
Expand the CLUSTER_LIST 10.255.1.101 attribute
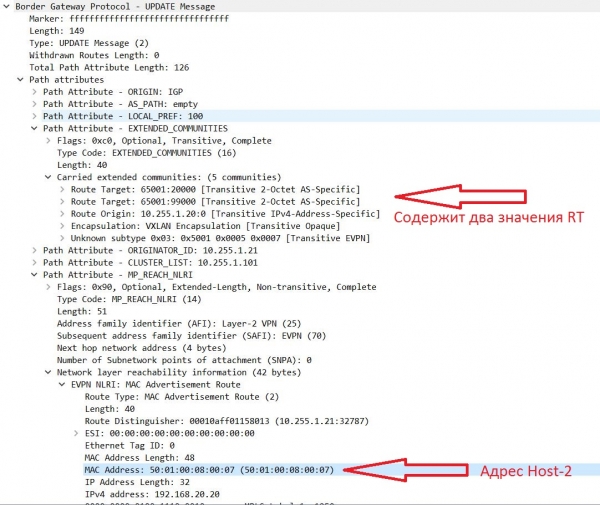click(x=35, y=262)
